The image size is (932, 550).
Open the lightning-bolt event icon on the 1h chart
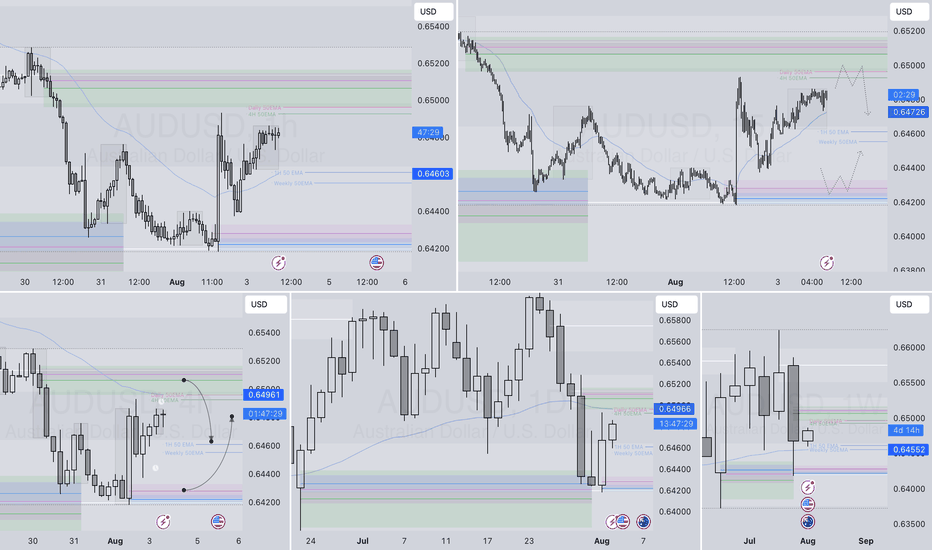279,262
